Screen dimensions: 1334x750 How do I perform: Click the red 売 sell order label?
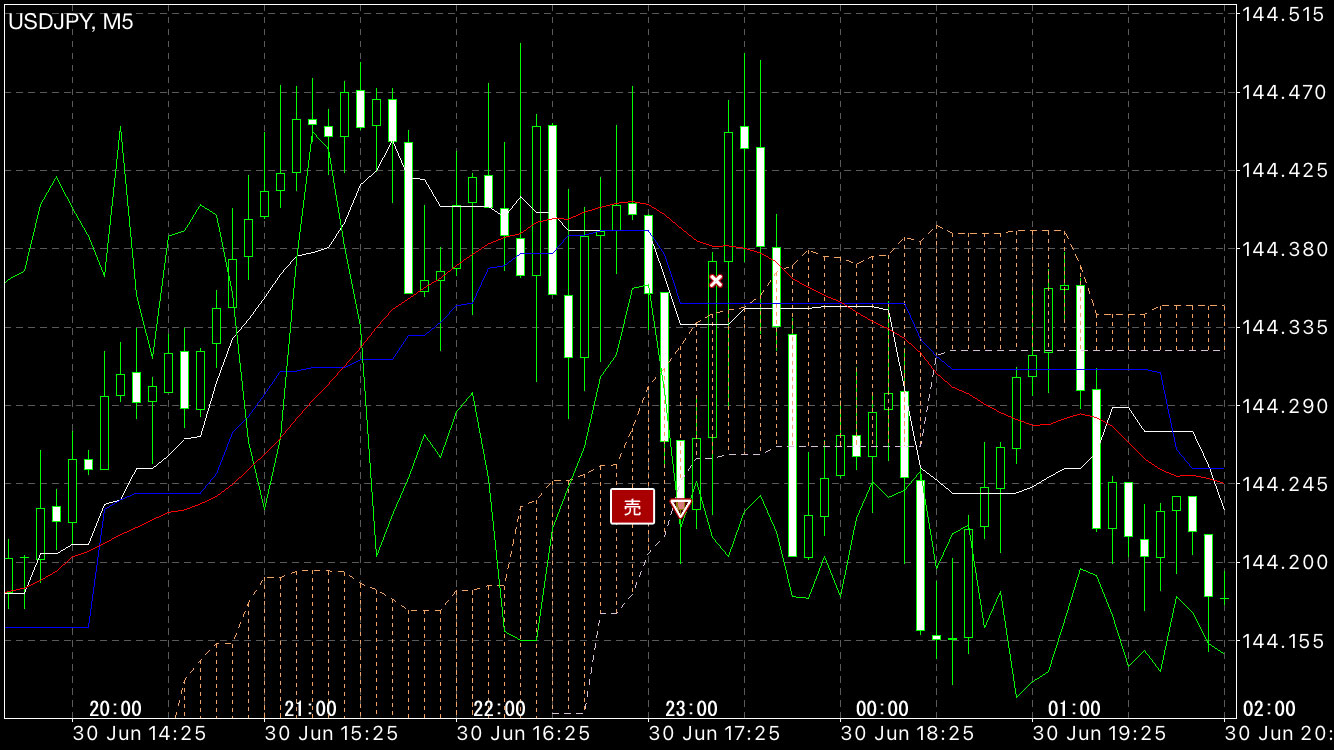[632, 507]
